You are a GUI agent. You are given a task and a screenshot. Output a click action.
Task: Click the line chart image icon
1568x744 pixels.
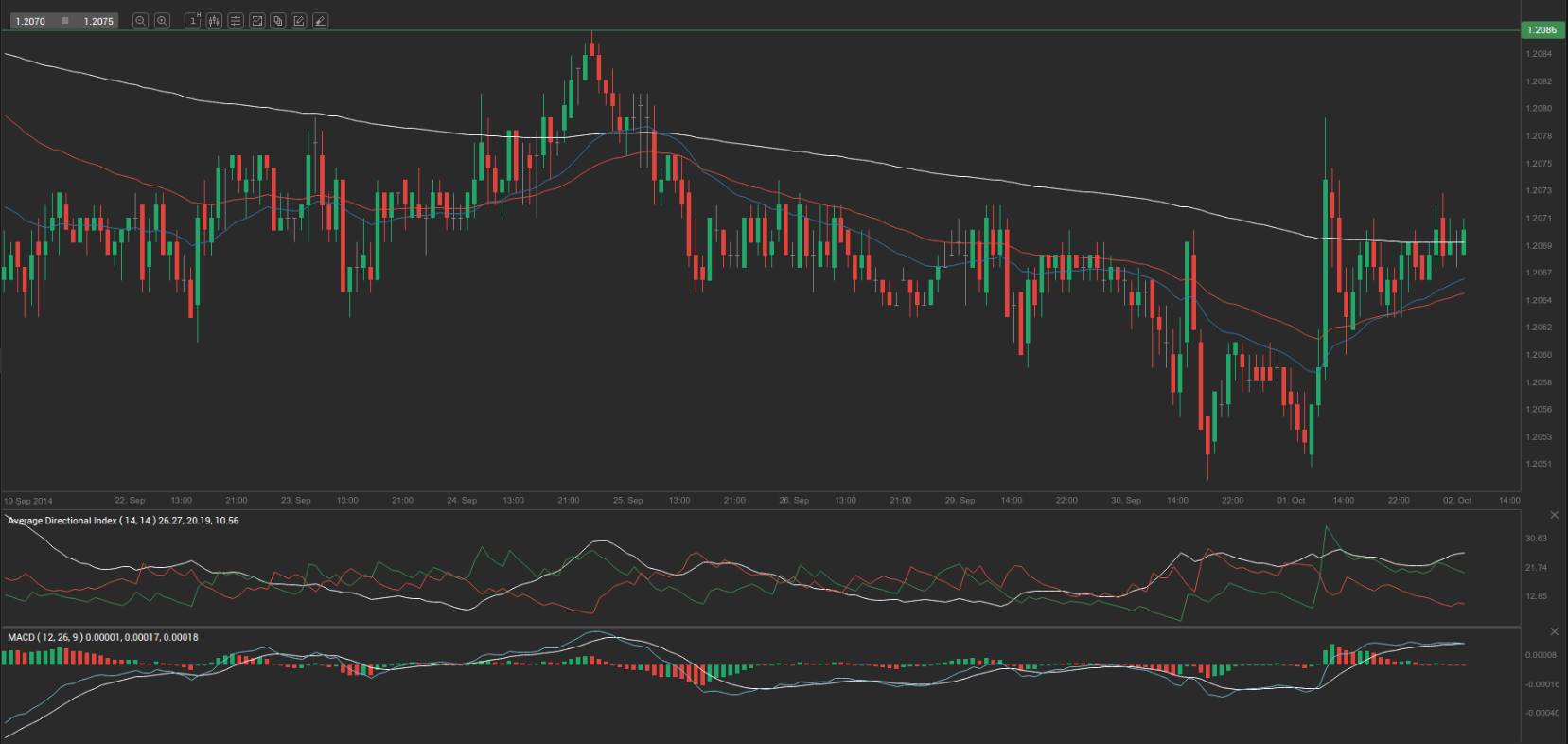click(x=256, y=21)
